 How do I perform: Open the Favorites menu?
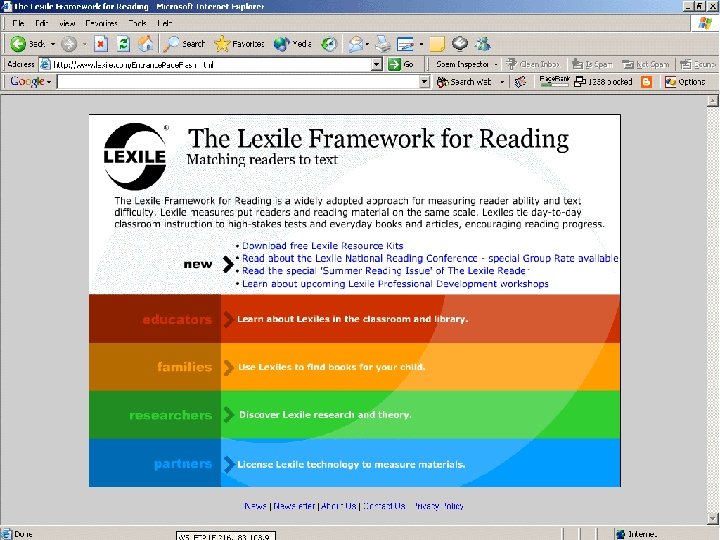pyautogui.click(x=101, y=23)
